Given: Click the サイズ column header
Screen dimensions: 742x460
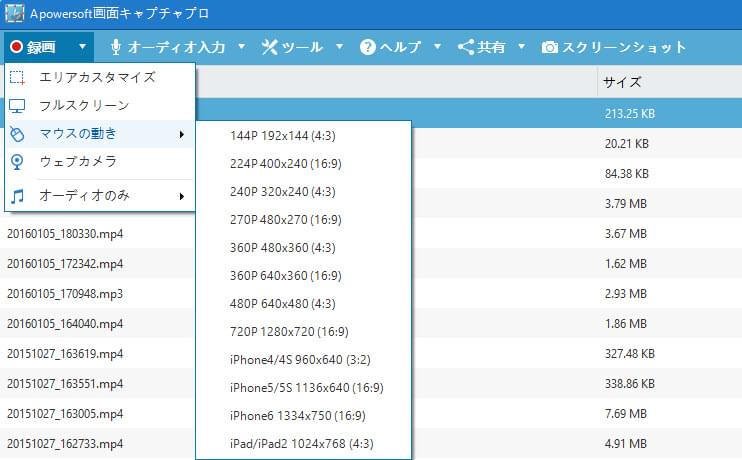Looking at the screenshot, I should [622, 82].
